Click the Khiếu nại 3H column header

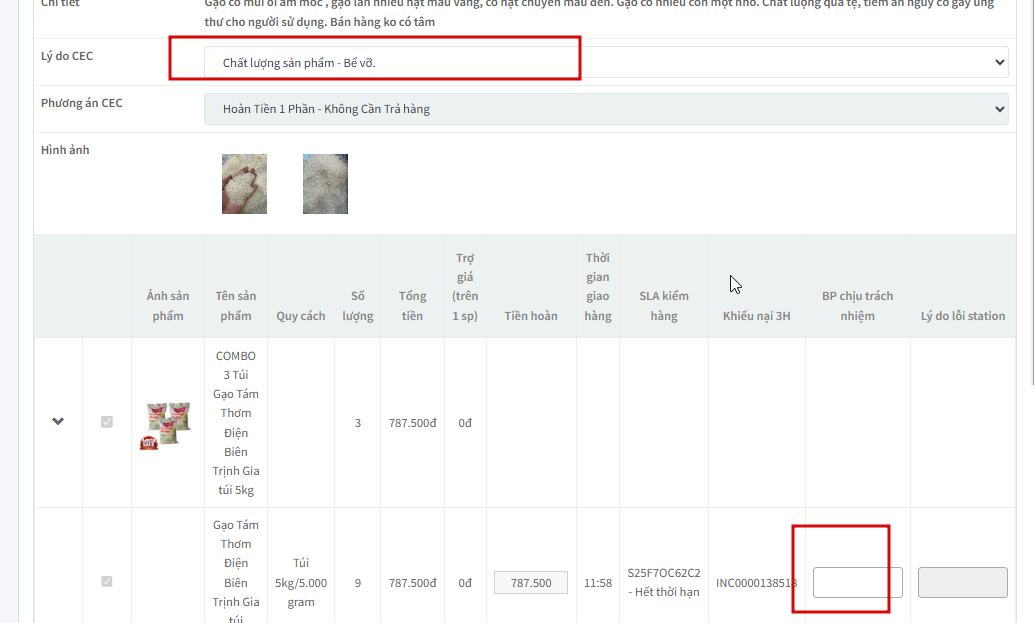(756, 316)
